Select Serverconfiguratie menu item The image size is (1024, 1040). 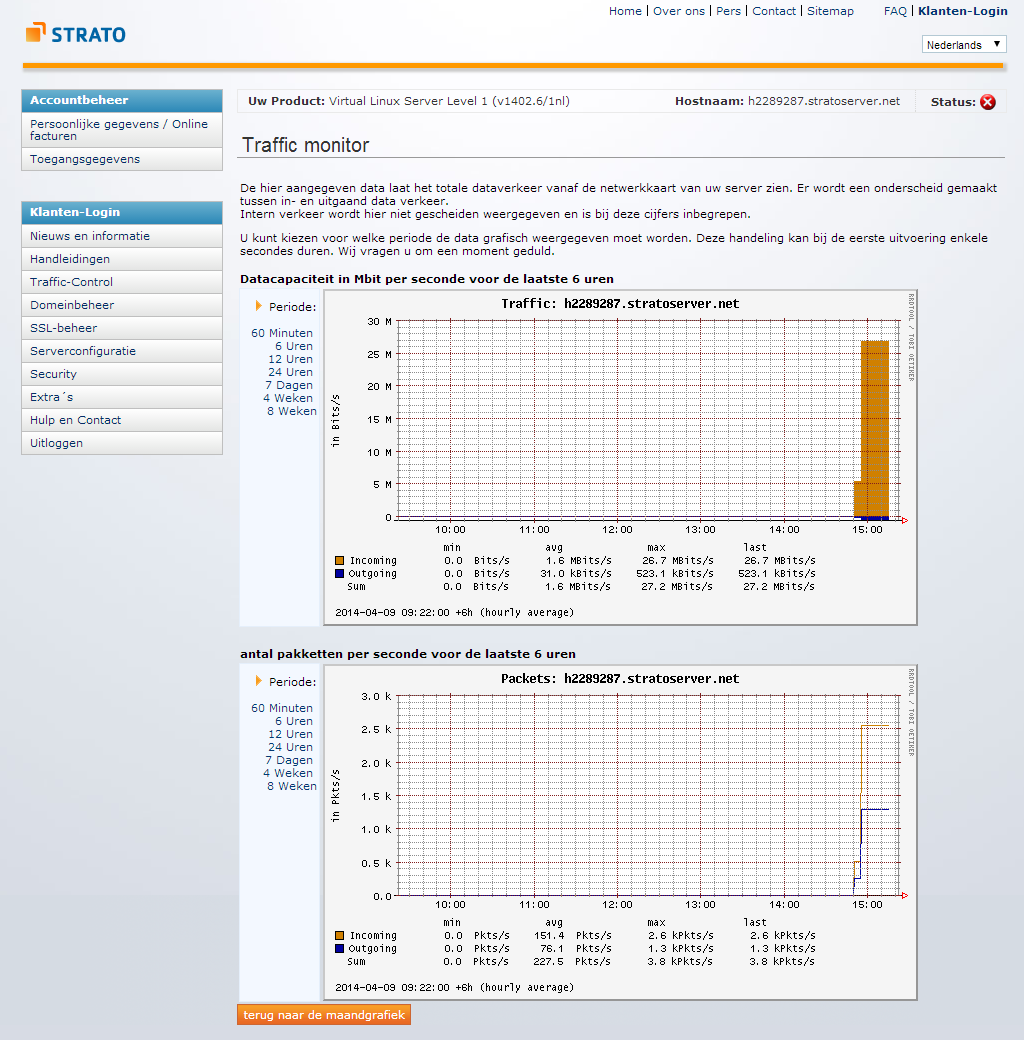[x=83, y=351]
